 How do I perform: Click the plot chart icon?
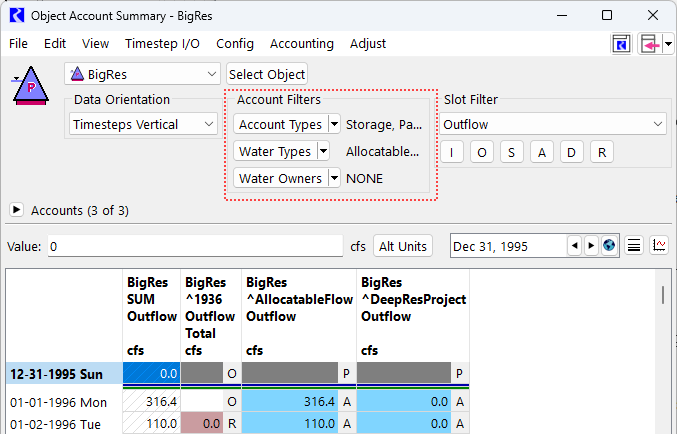pos(660,246)
